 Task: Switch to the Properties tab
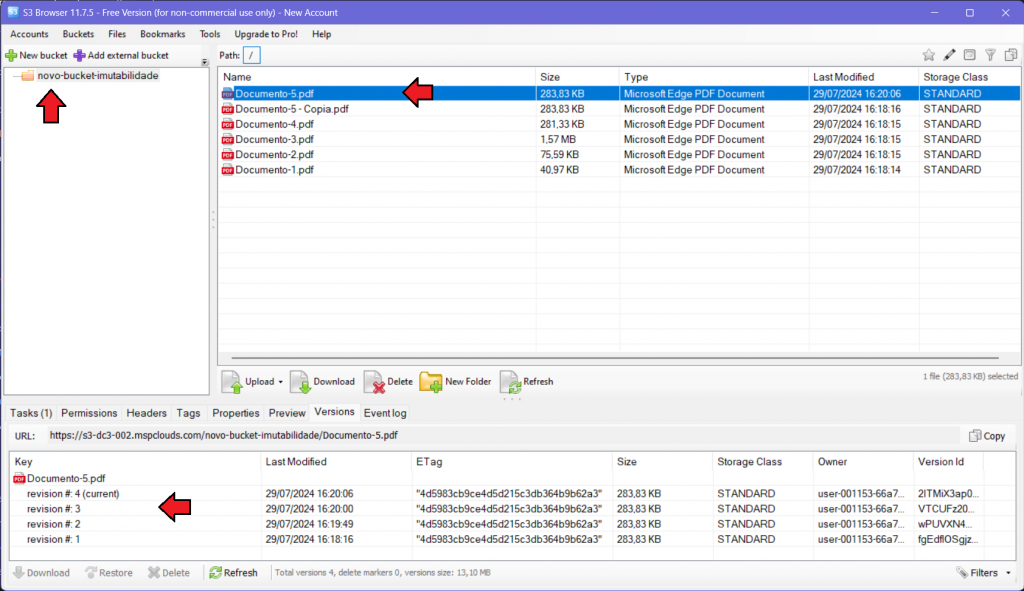(236, 413)
